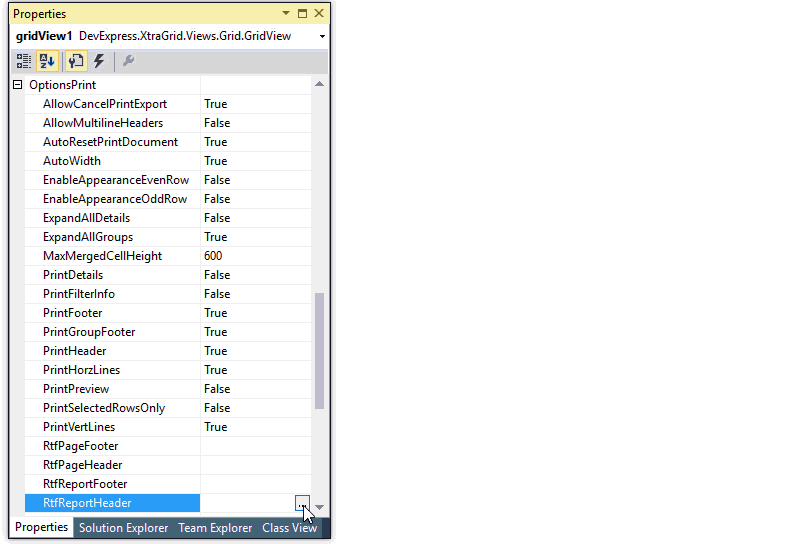This screenshot has width=796, height=544.
Task: Switch to the Properties tab
Action: (41, 527)
